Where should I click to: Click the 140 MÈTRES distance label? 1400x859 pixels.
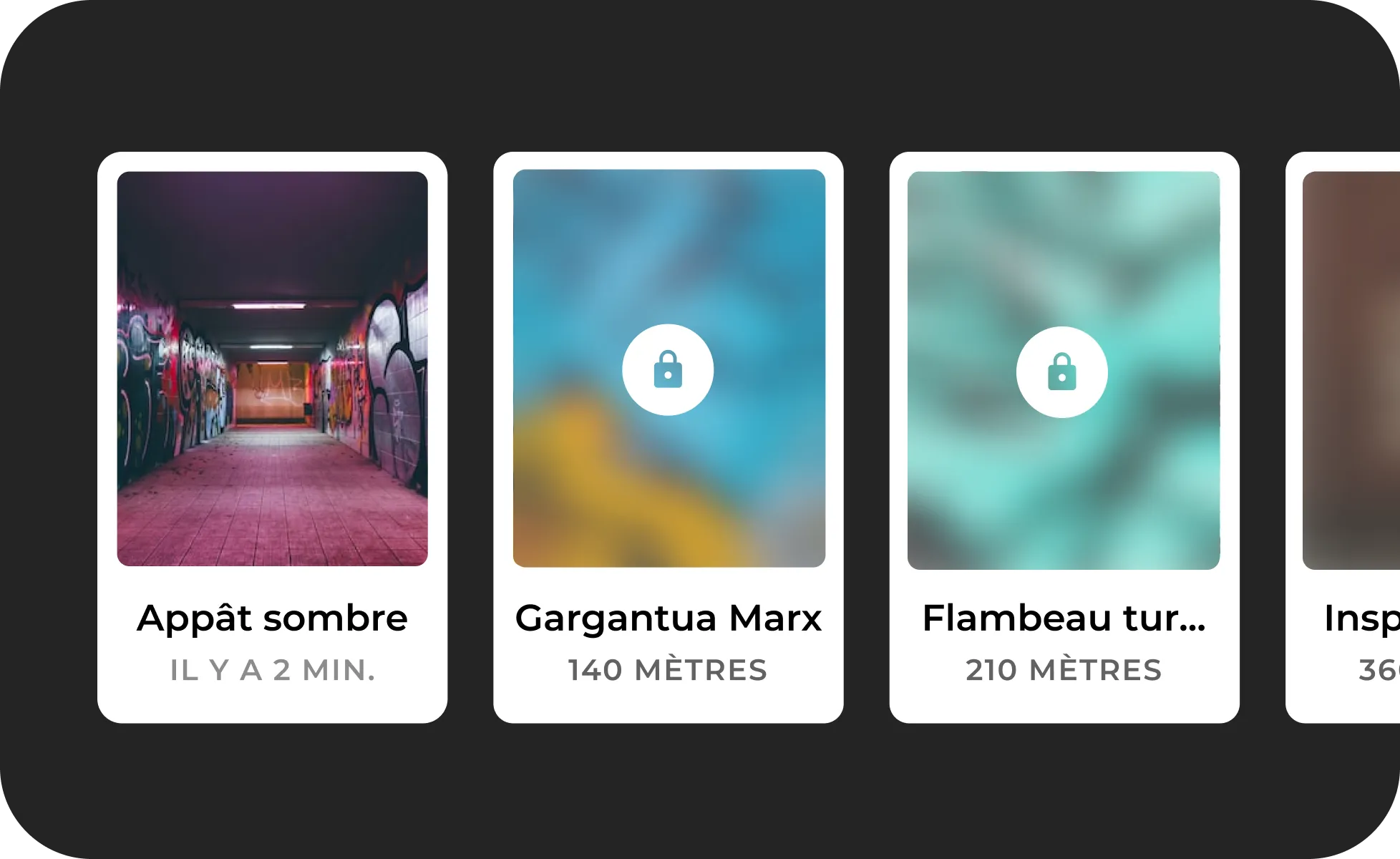(x=668, y=670)
